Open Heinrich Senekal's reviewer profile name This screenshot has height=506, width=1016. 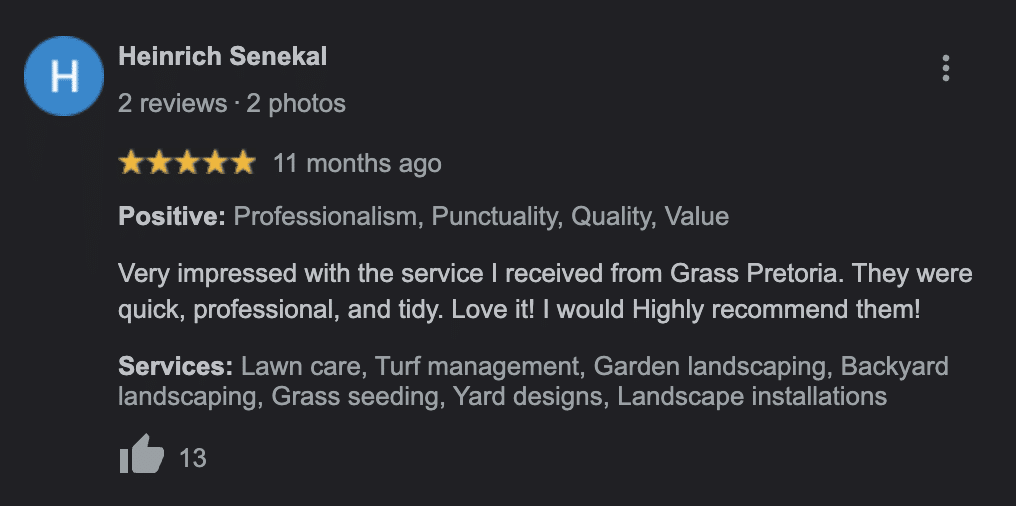click(222, 56)
